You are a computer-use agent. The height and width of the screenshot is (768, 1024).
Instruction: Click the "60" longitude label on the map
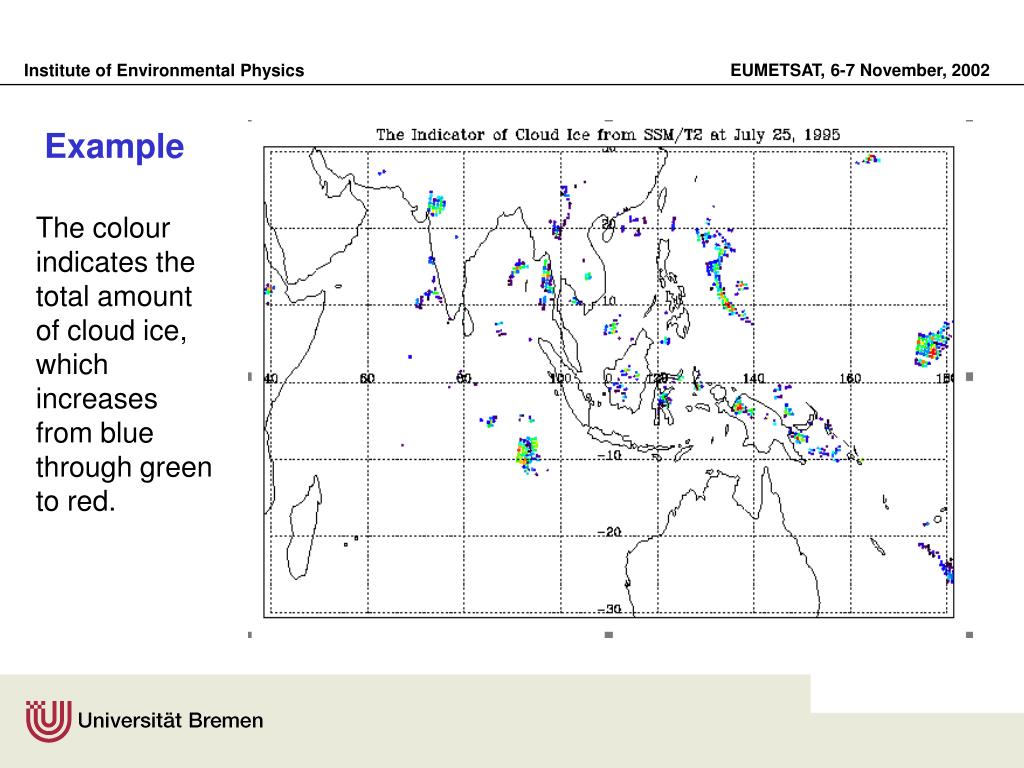tap(367, 378)
